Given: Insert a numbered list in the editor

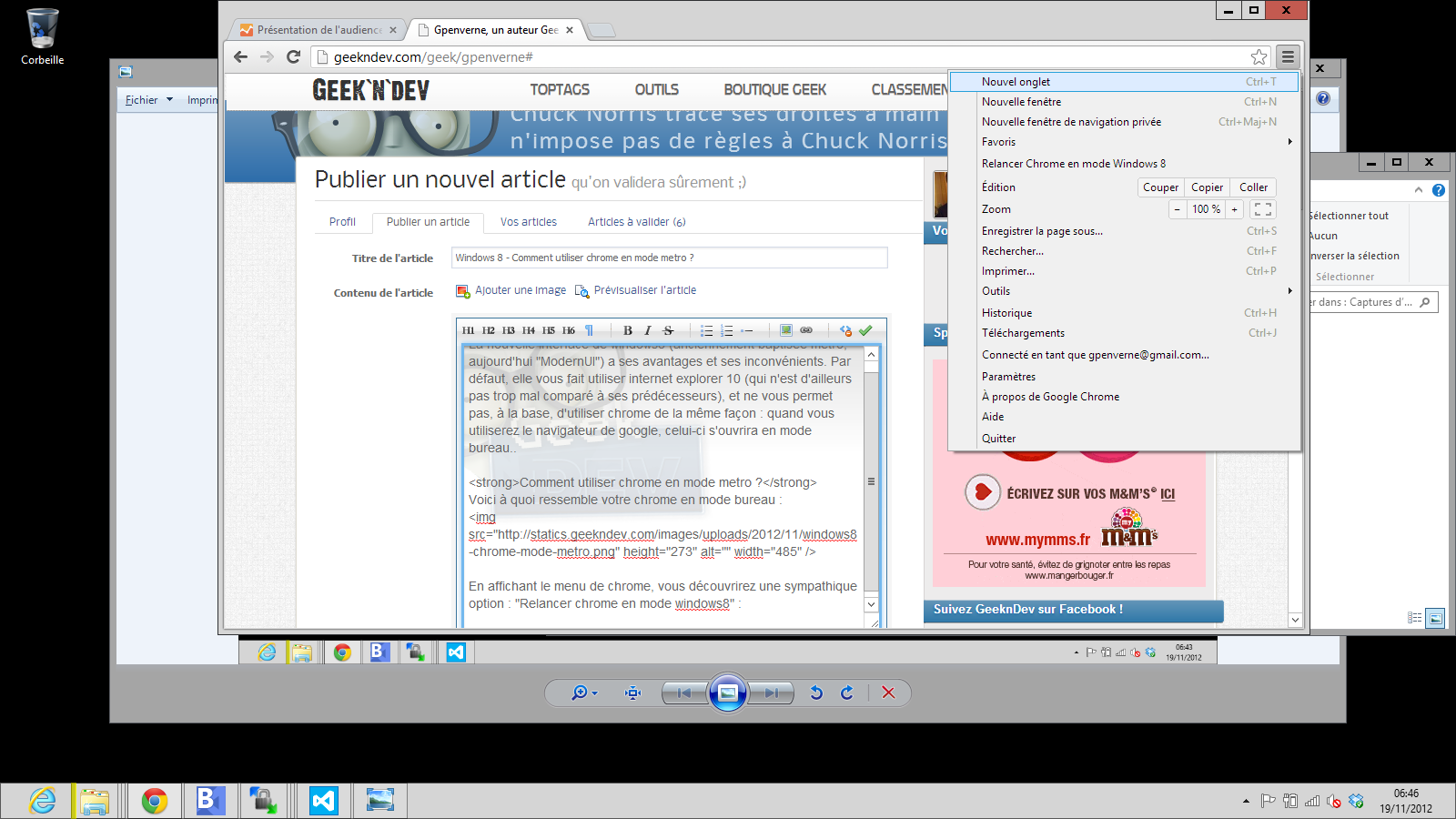Looking at the screenshot, I should pyautogui.click(x=726, y=330).
